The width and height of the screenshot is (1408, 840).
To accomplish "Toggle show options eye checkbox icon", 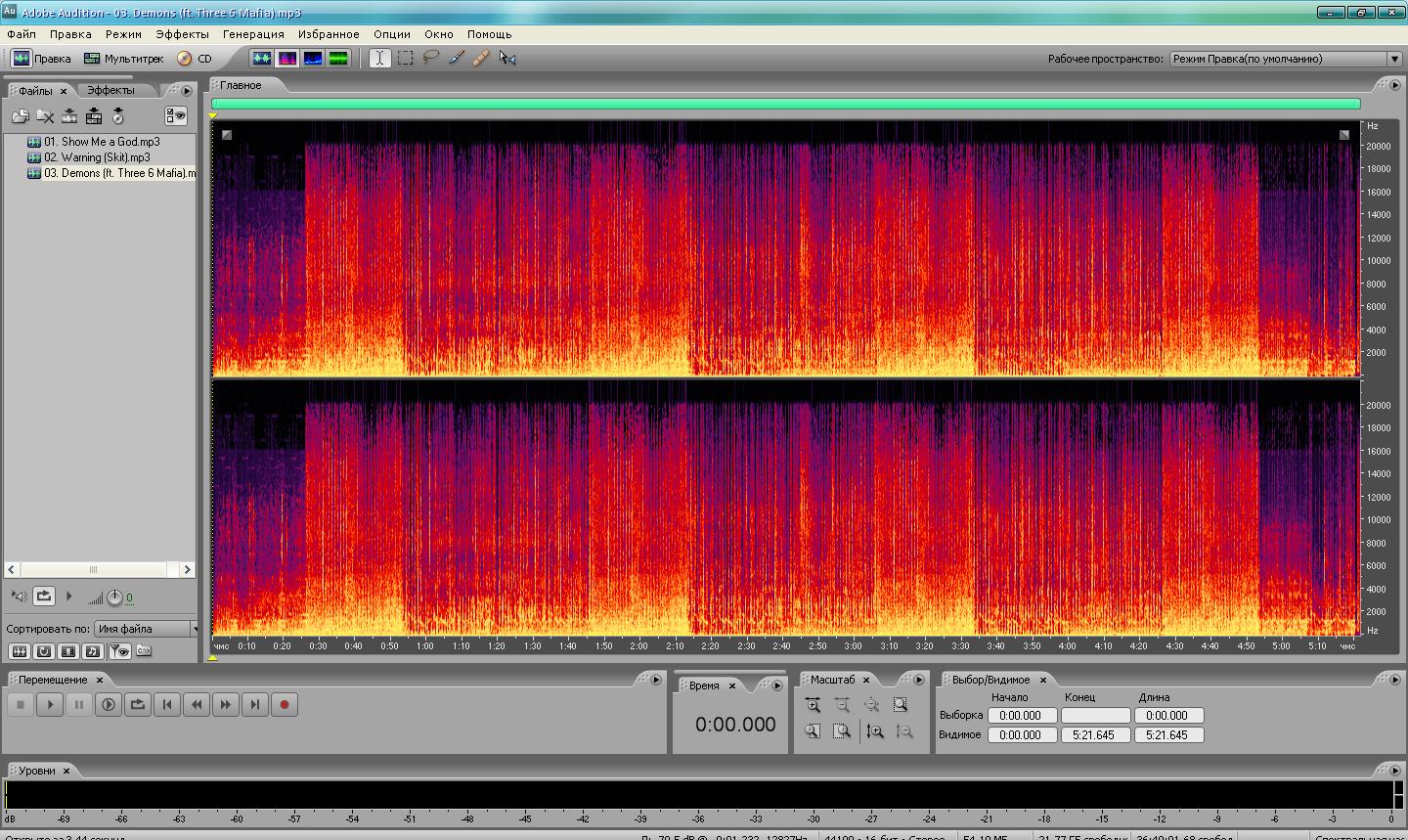I will tap(176, 116).
